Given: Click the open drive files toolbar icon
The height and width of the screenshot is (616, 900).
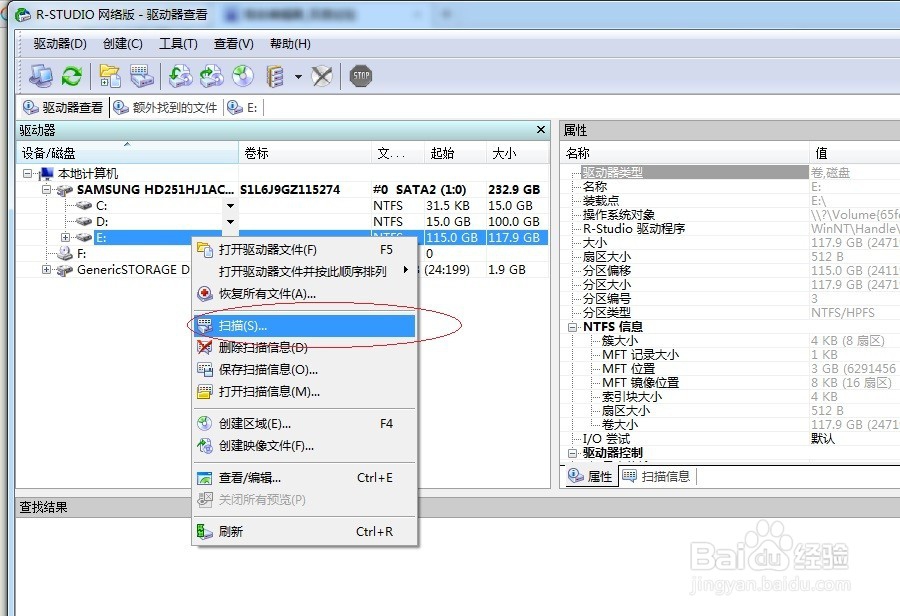Looking at the screenshot, I should (x=110, y=76).
